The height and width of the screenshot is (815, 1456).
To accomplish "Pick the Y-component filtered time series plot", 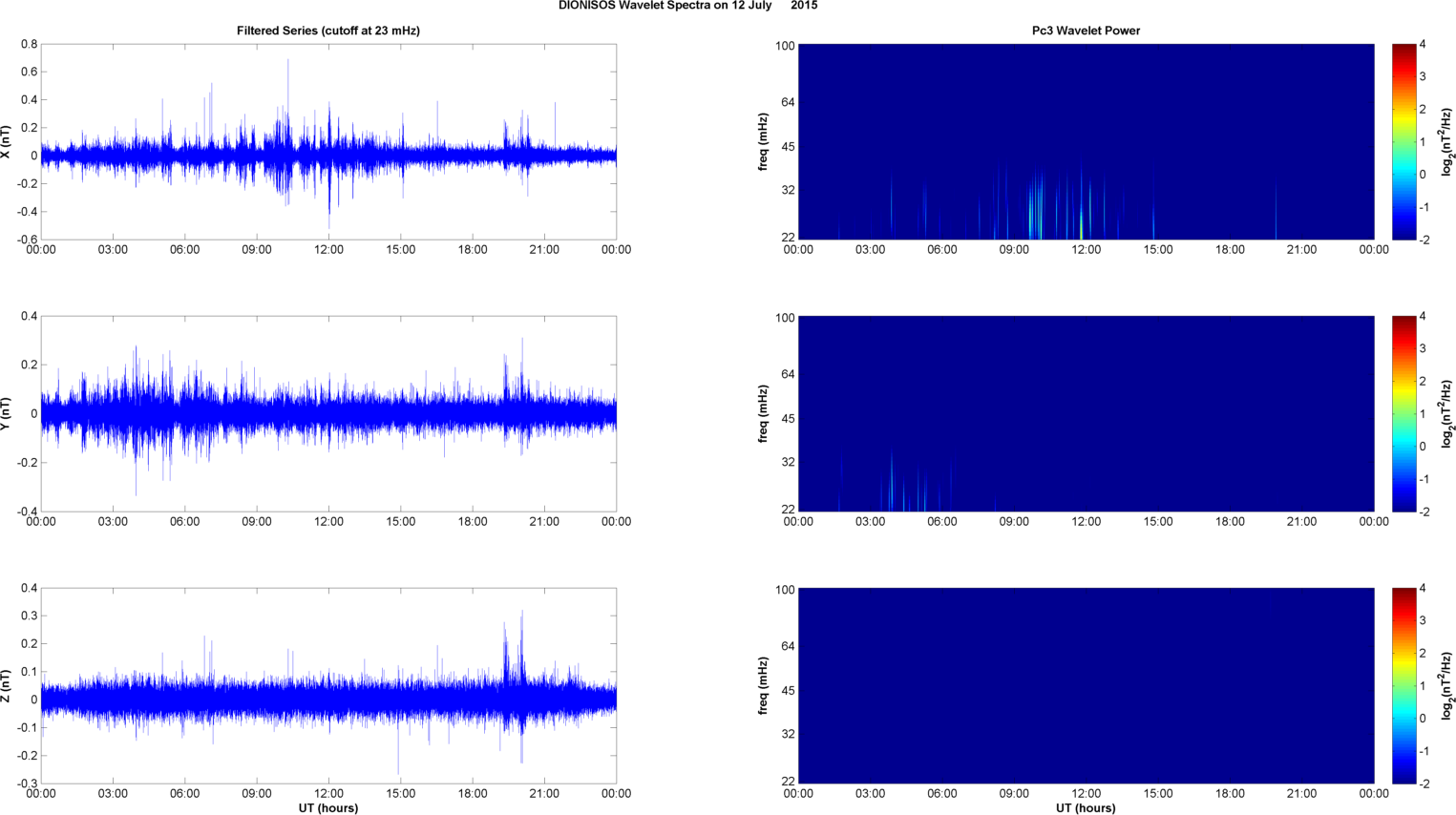I will 328,414.
